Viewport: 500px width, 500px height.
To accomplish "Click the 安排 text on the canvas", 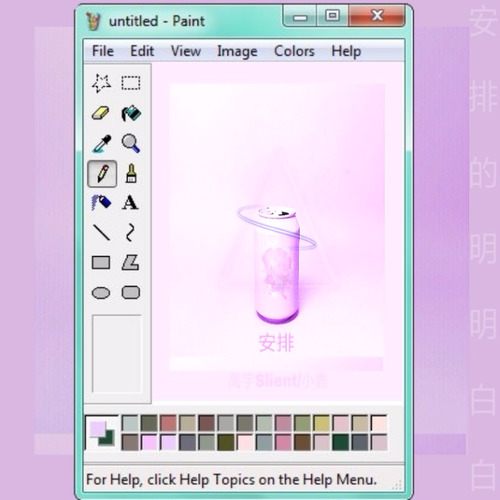I will (x=276, y=343).
